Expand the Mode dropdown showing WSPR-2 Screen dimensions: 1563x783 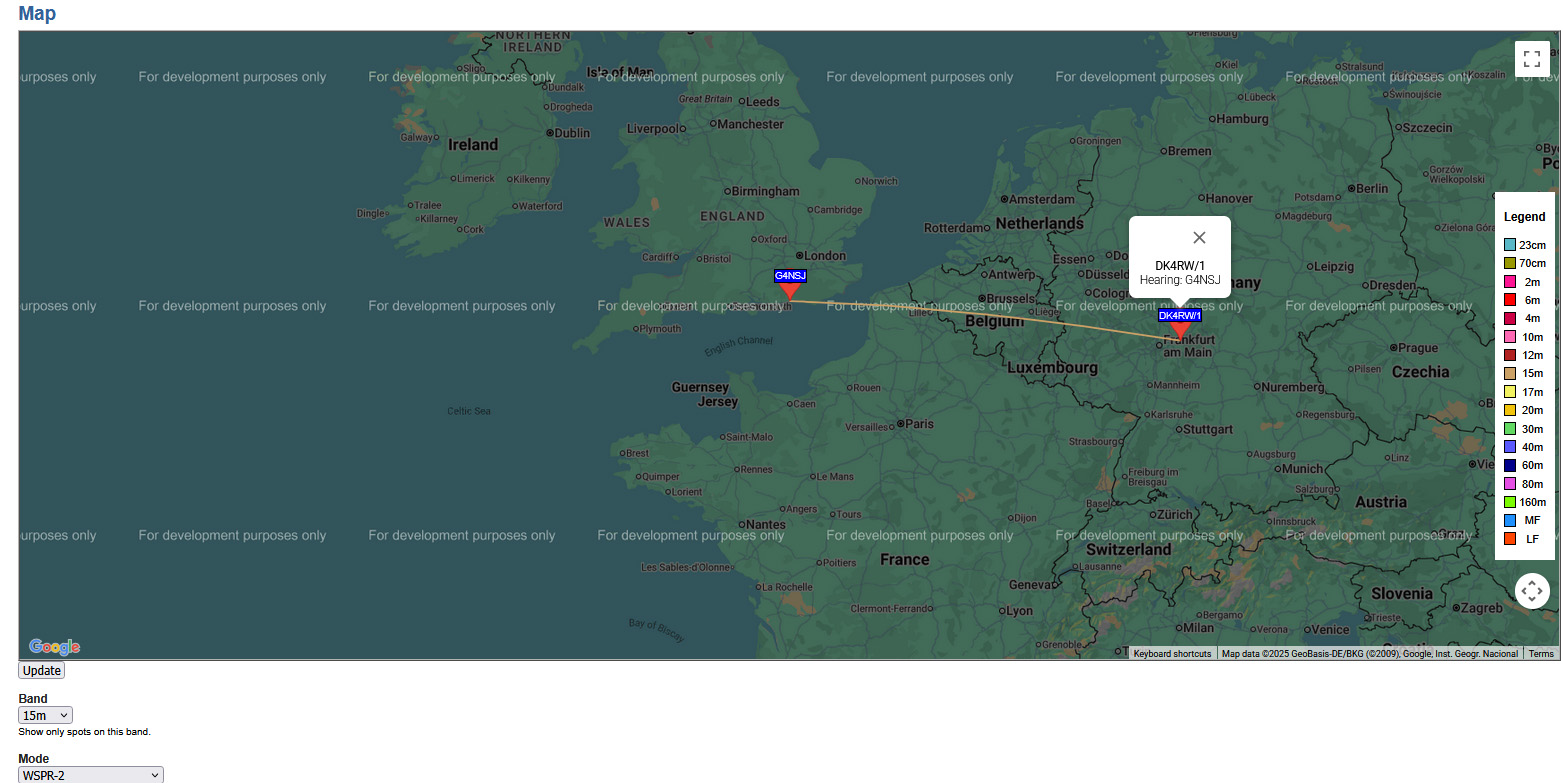[91, 775]
